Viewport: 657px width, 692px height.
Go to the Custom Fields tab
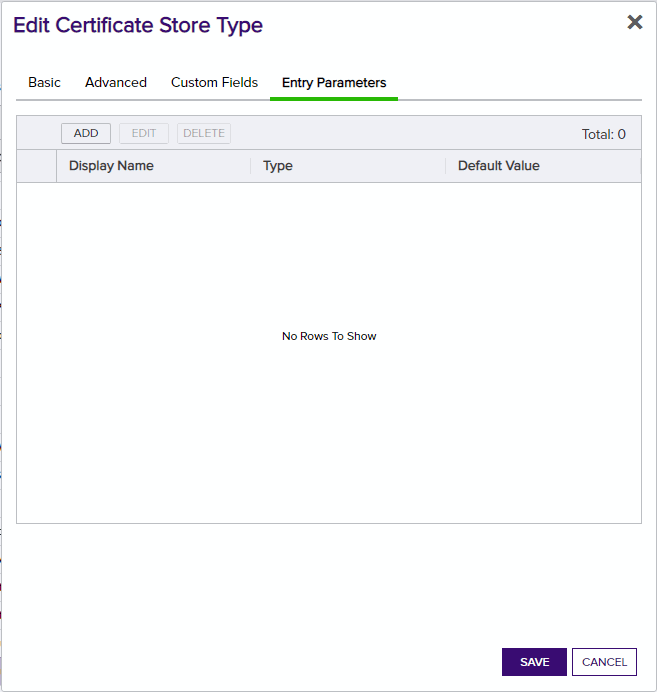point(214,83)
